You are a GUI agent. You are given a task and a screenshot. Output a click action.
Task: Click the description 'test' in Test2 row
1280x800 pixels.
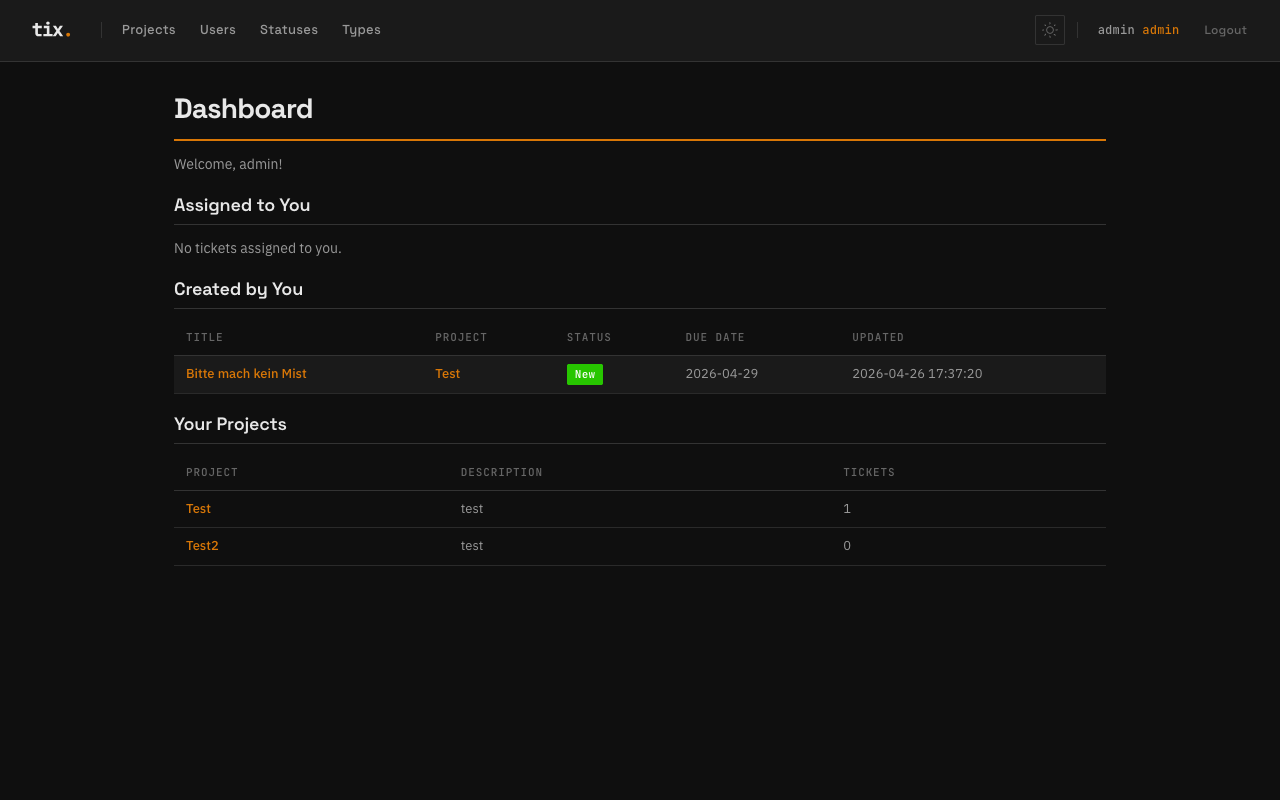(x=472, y=546)
